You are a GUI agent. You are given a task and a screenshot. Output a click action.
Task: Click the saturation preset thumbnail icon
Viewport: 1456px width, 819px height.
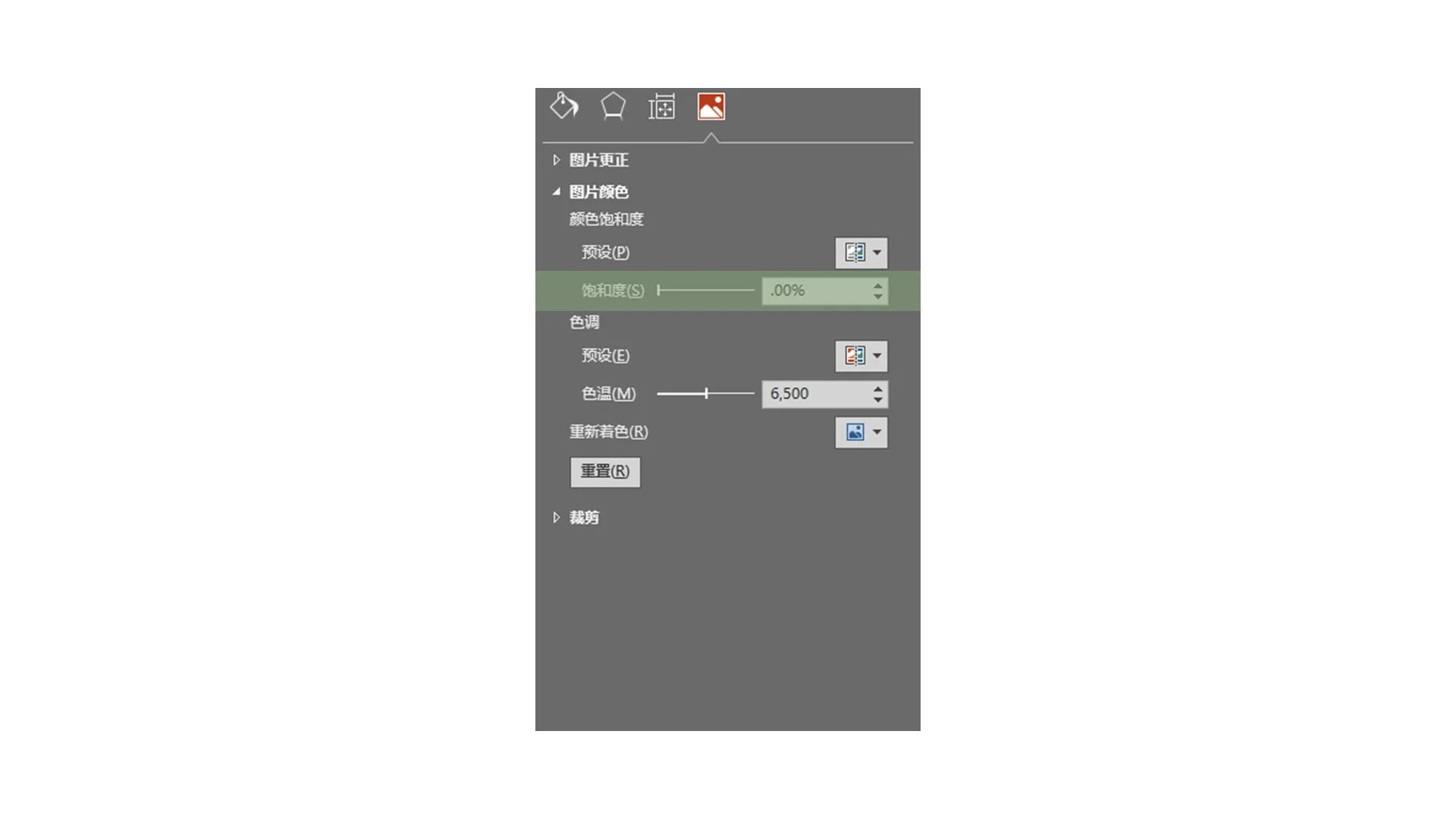point(855,253)
